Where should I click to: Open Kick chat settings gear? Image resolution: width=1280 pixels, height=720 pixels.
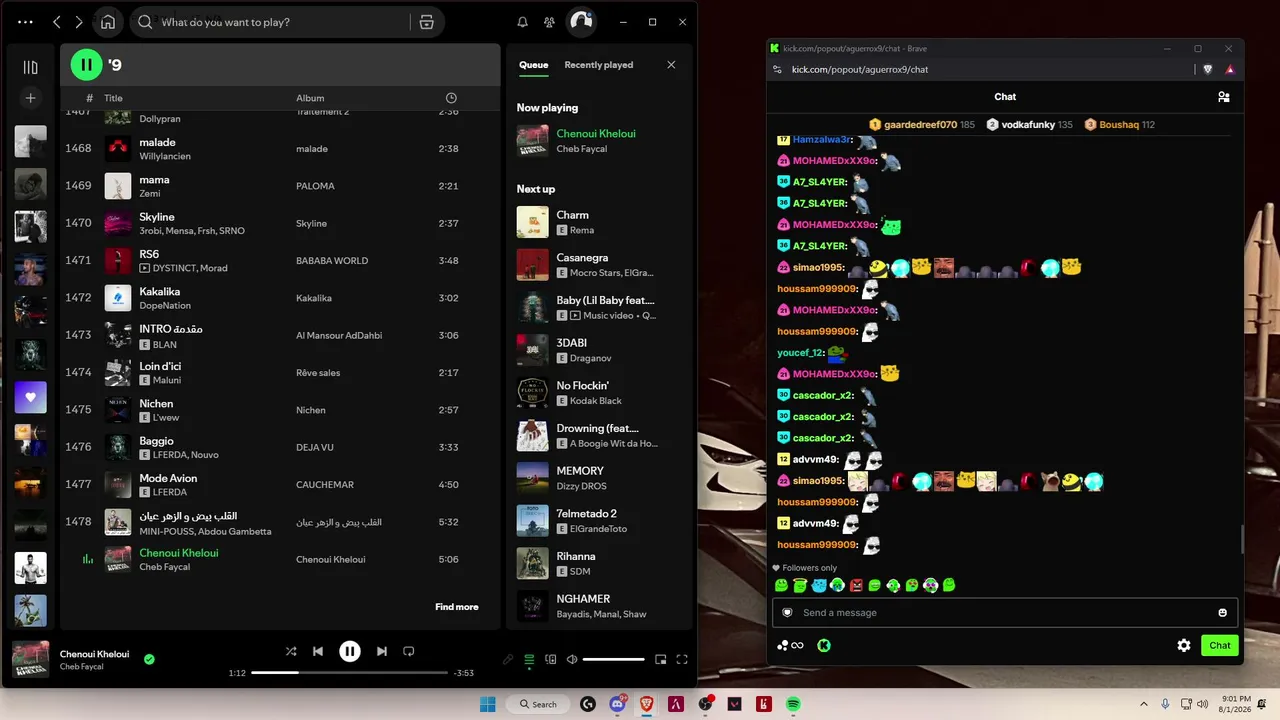pyautogui.click(x=1184, y=646)
